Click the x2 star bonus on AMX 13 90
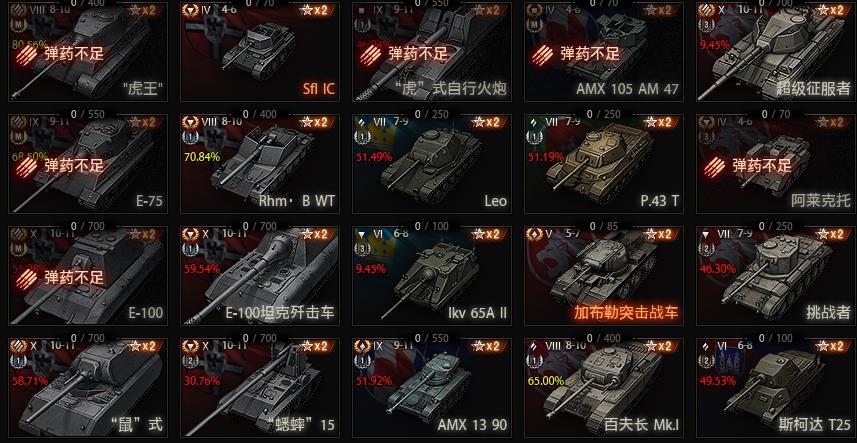Screen dimensions: 857x443 [488, 346]
